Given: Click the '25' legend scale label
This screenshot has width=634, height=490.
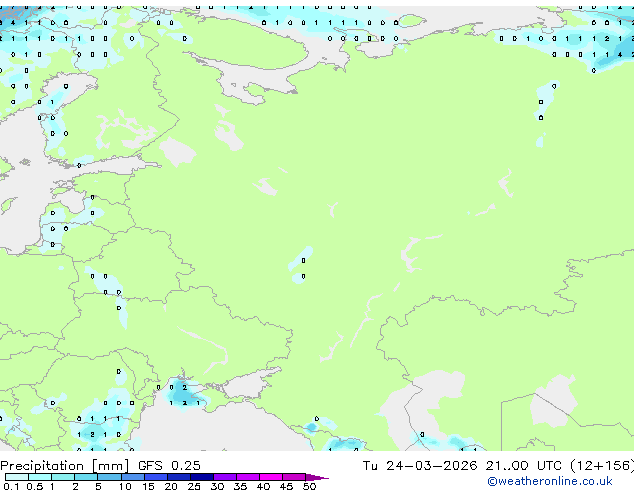Looking at the screenshot, I should coord(194,486).
